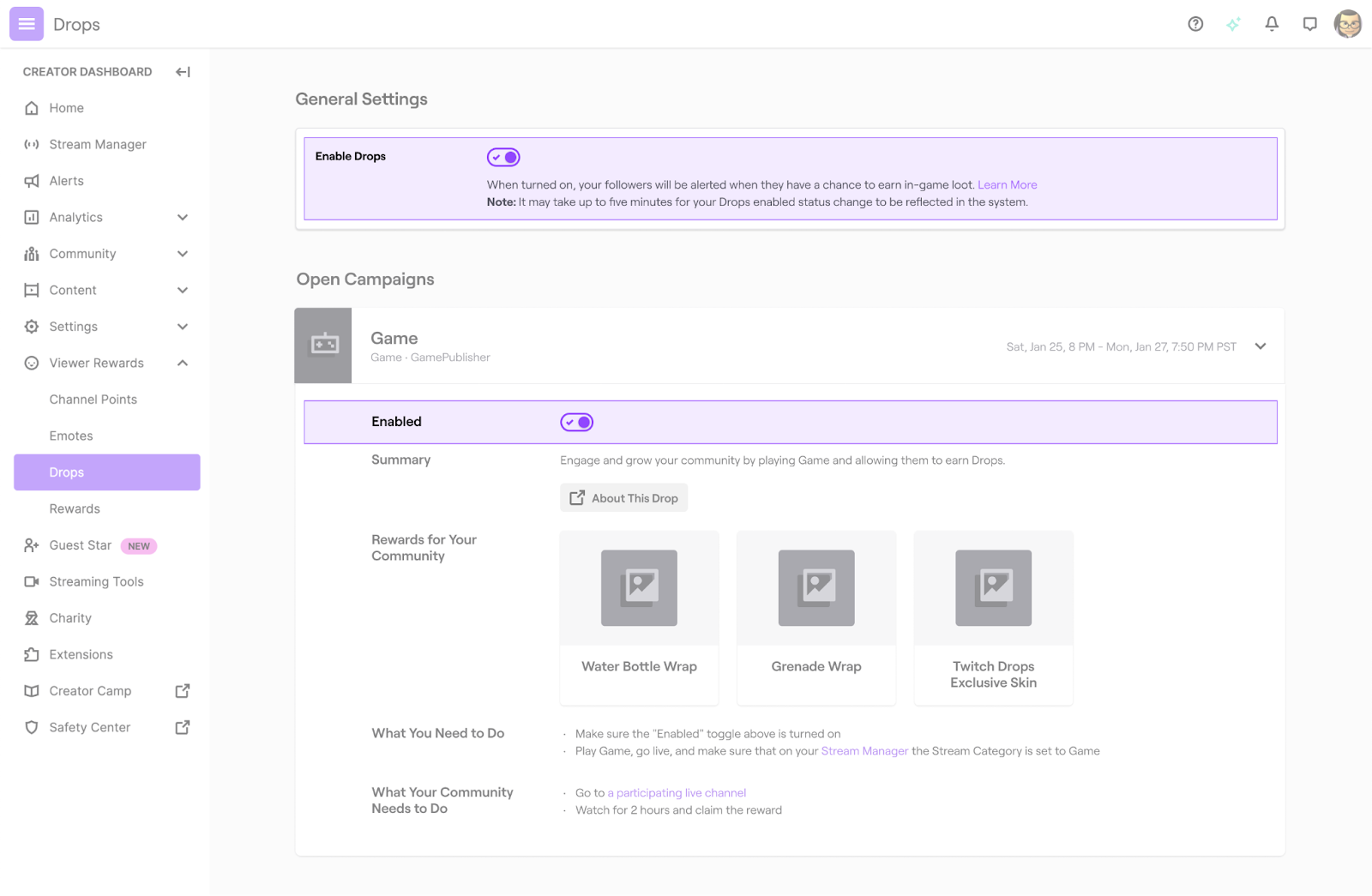1372x896 pixels.
Task: Open the Learn More link
Action: [x=1007, y=184]
